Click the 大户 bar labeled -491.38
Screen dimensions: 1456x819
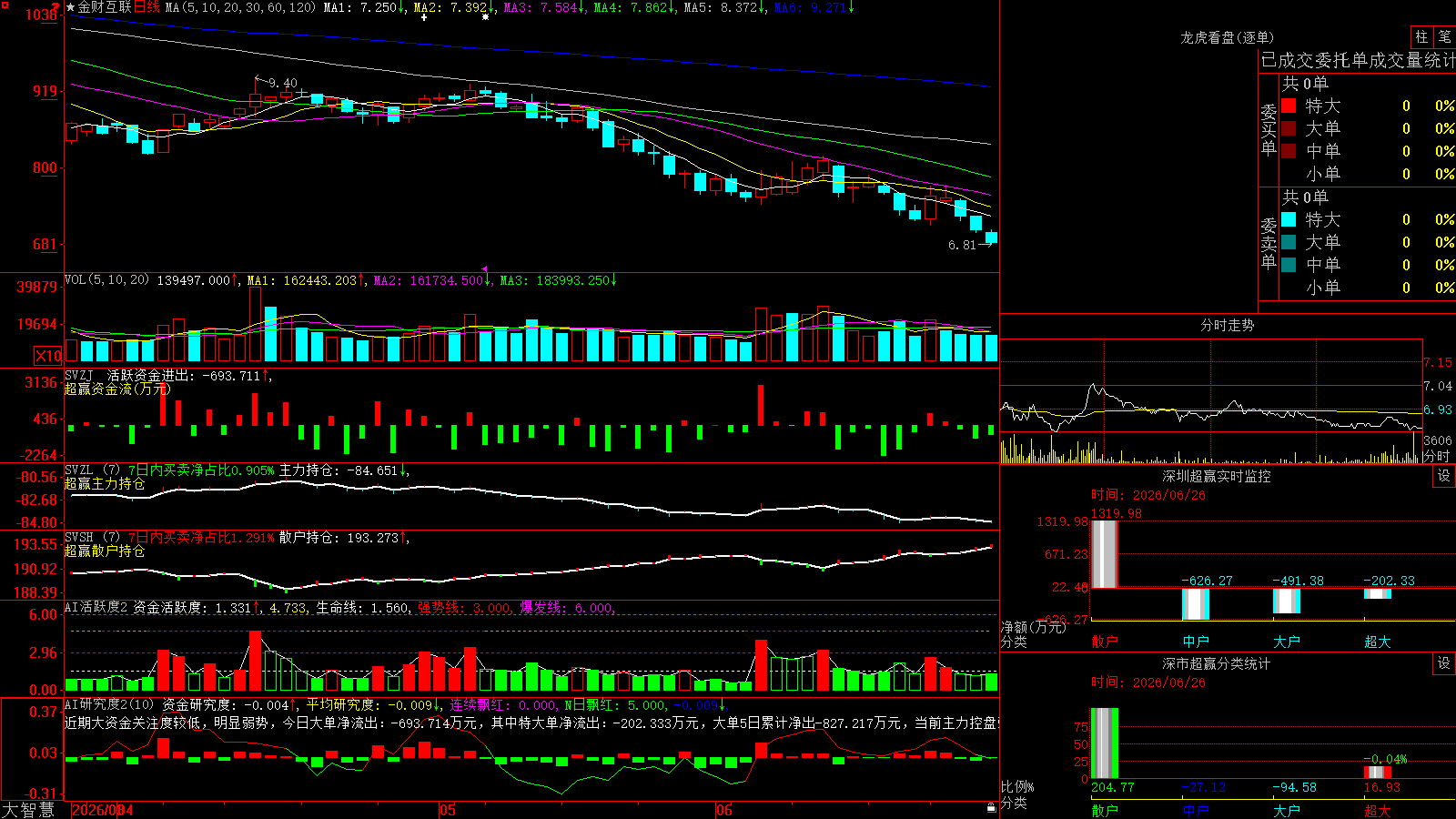[x=1287, y=601]
